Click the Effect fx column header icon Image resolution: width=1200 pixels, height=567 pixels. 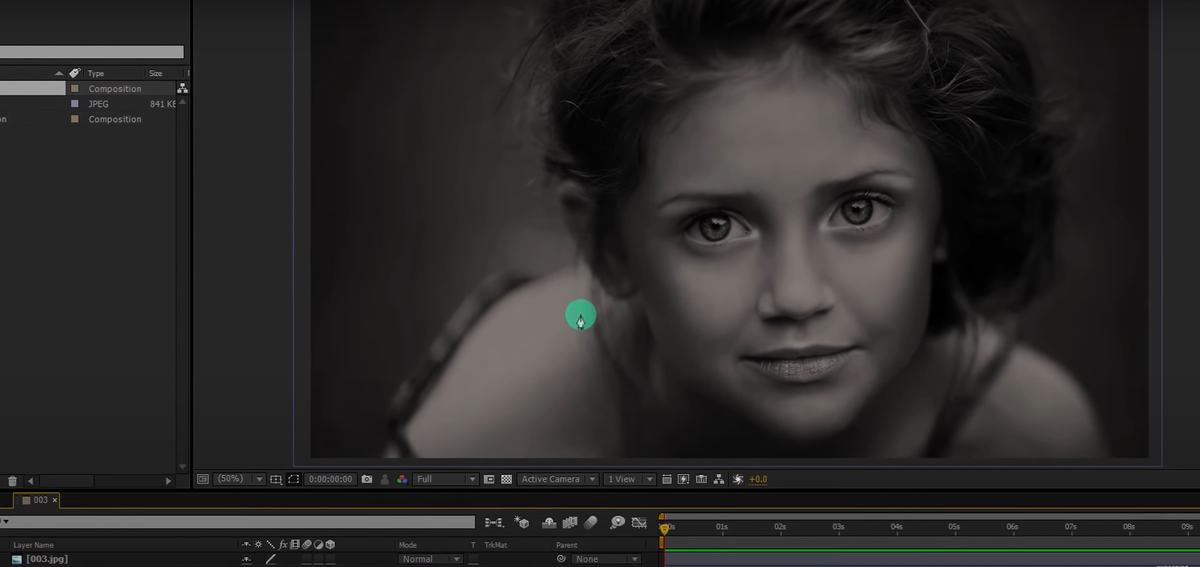click(283, 545)
